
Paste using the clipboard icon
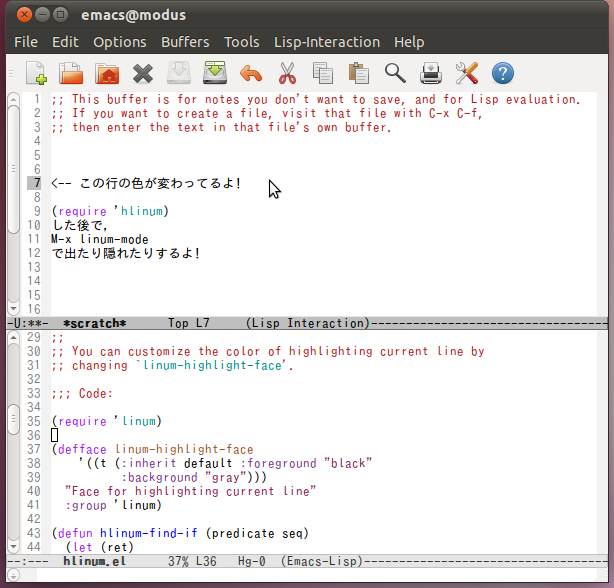[x=359, y=73]
